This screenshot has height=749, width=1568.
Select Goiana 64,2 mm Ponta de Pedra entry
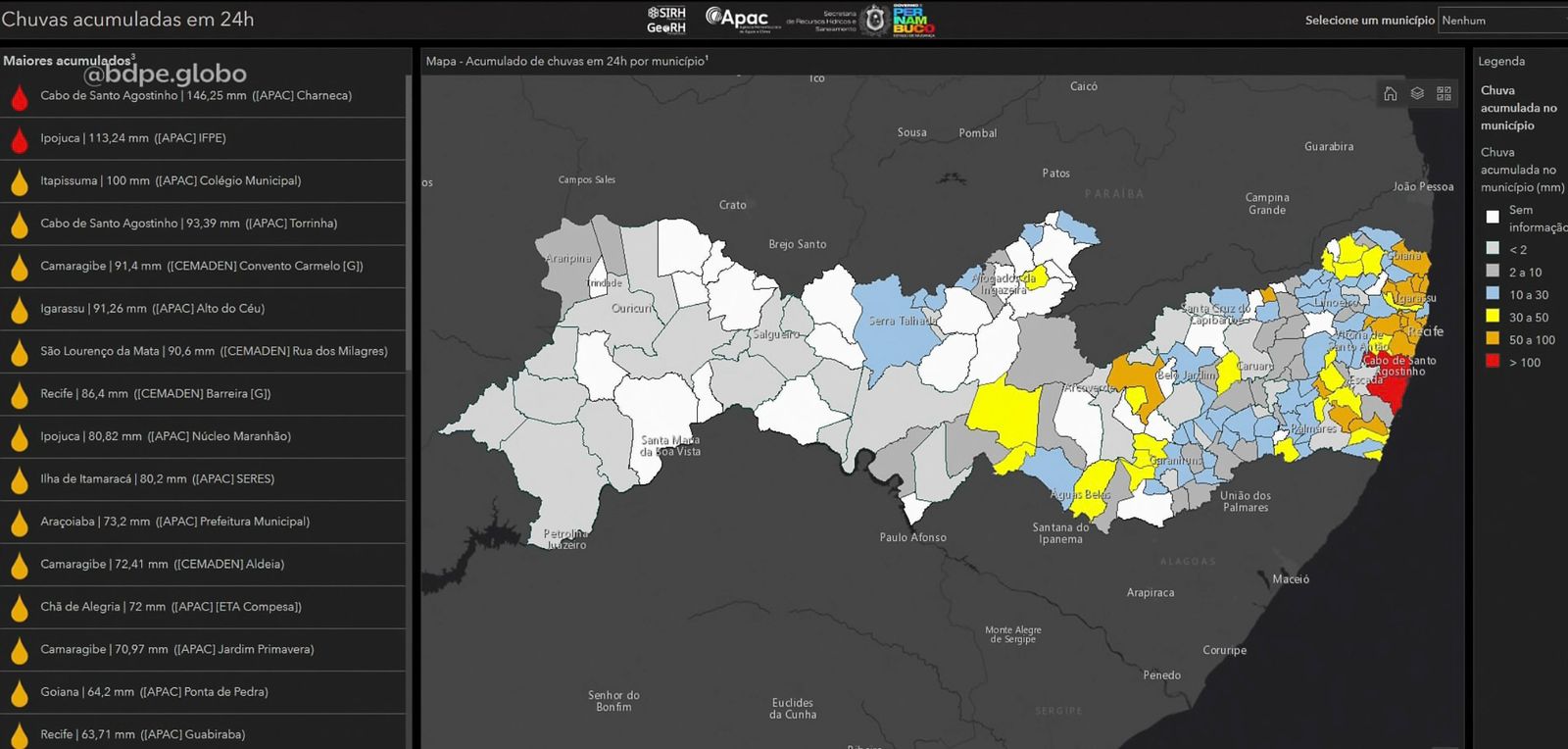click(x=154, y=691)
